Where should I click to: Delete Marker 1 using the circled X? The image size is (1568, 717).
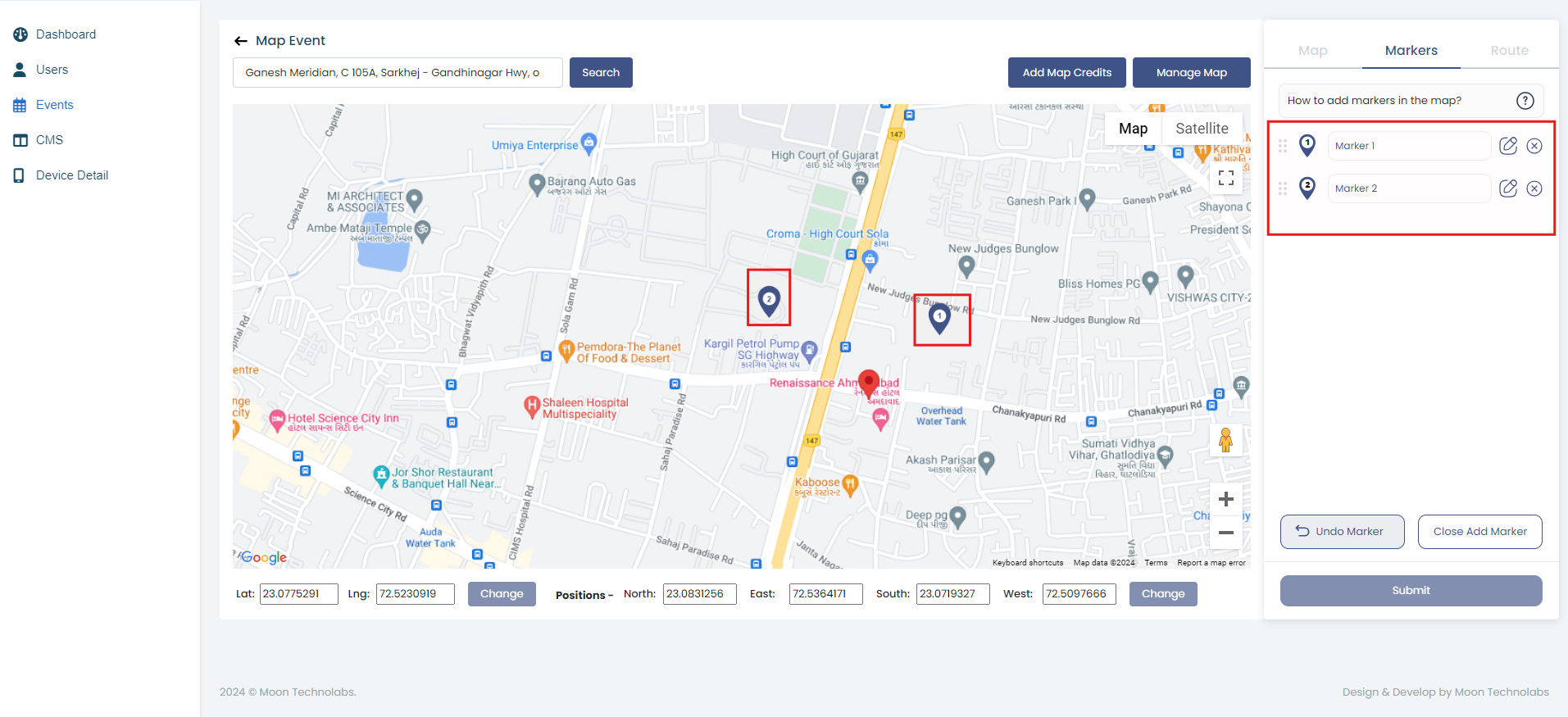tap(1534, 146)
